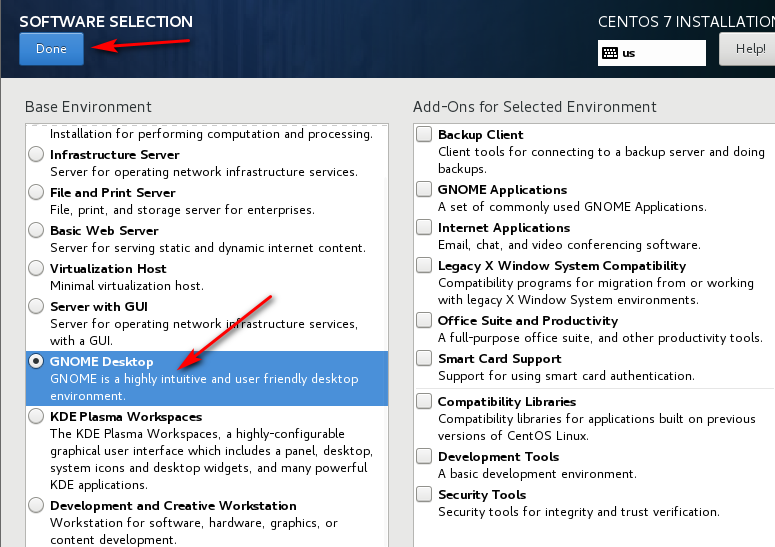
Task: Click 'Smart Card Support' label
Action: (x=500, y=359)
